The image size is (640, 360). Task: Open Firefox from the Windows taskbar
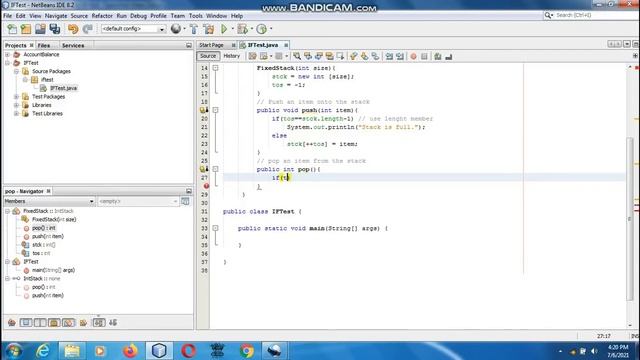130,351
